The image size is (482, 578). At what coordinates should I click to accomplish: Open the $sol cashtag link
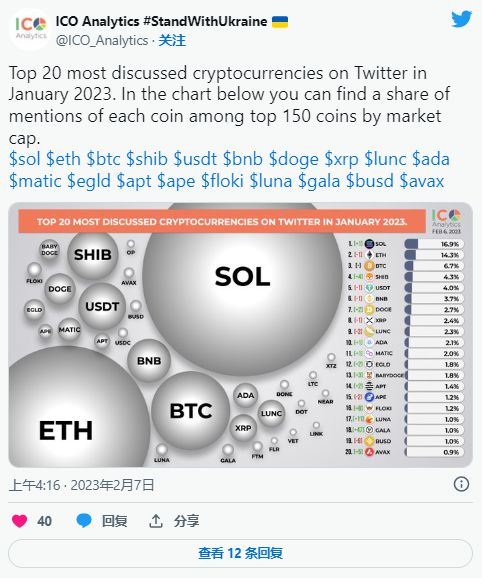coord(25,159)
